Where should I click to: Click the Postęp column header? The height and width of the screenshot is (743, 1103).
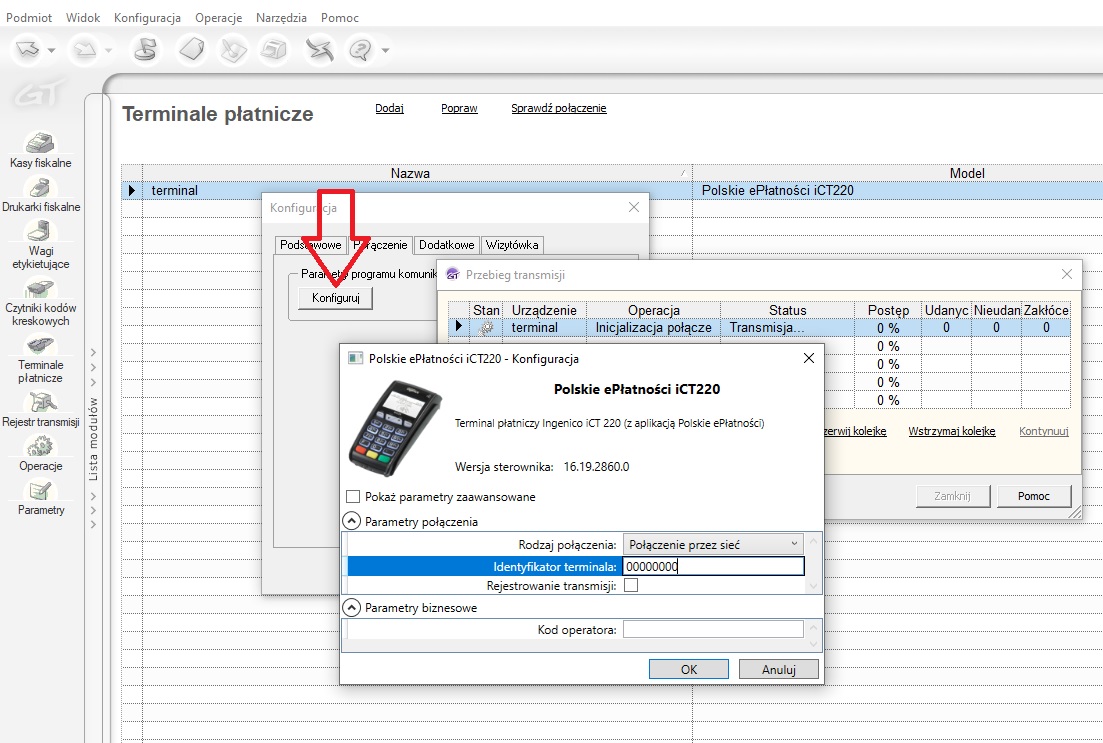coord(888,310)
